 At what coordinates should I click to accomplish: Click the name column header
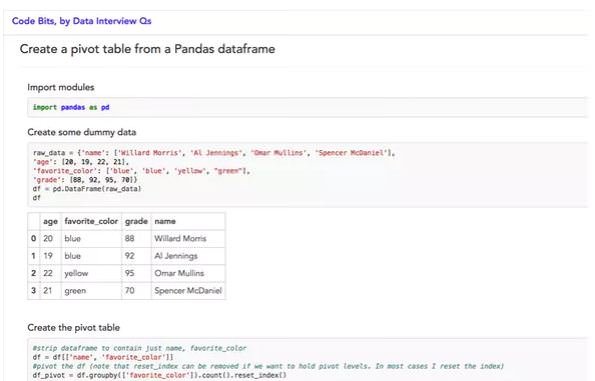pyautogui.click(x=188, y=221)
